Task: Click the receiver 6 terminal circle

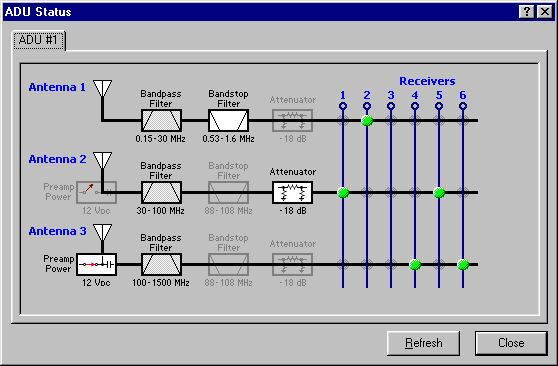Action: point(463,106)
